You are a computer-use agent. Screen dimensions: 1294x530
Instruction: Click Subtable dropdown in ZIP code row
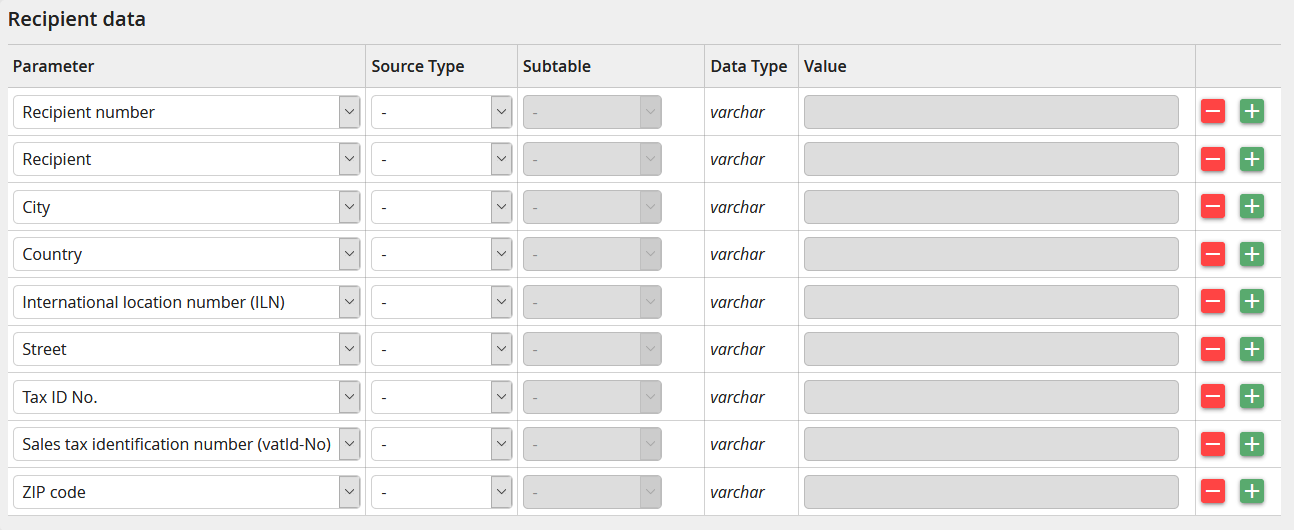tap(592, 492)
